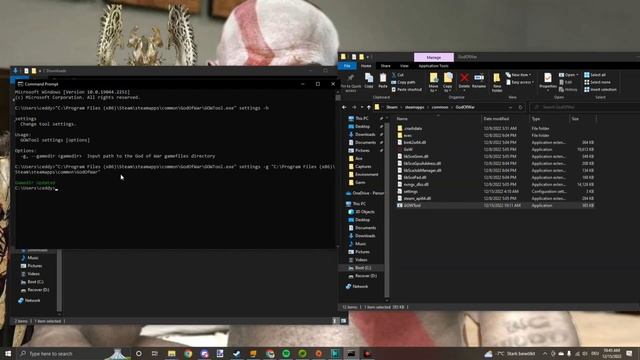Image resolution: width=640 pixels, height=360 pixels.
Task: Click History in the Open group
Action: click(x=568, y=89)
